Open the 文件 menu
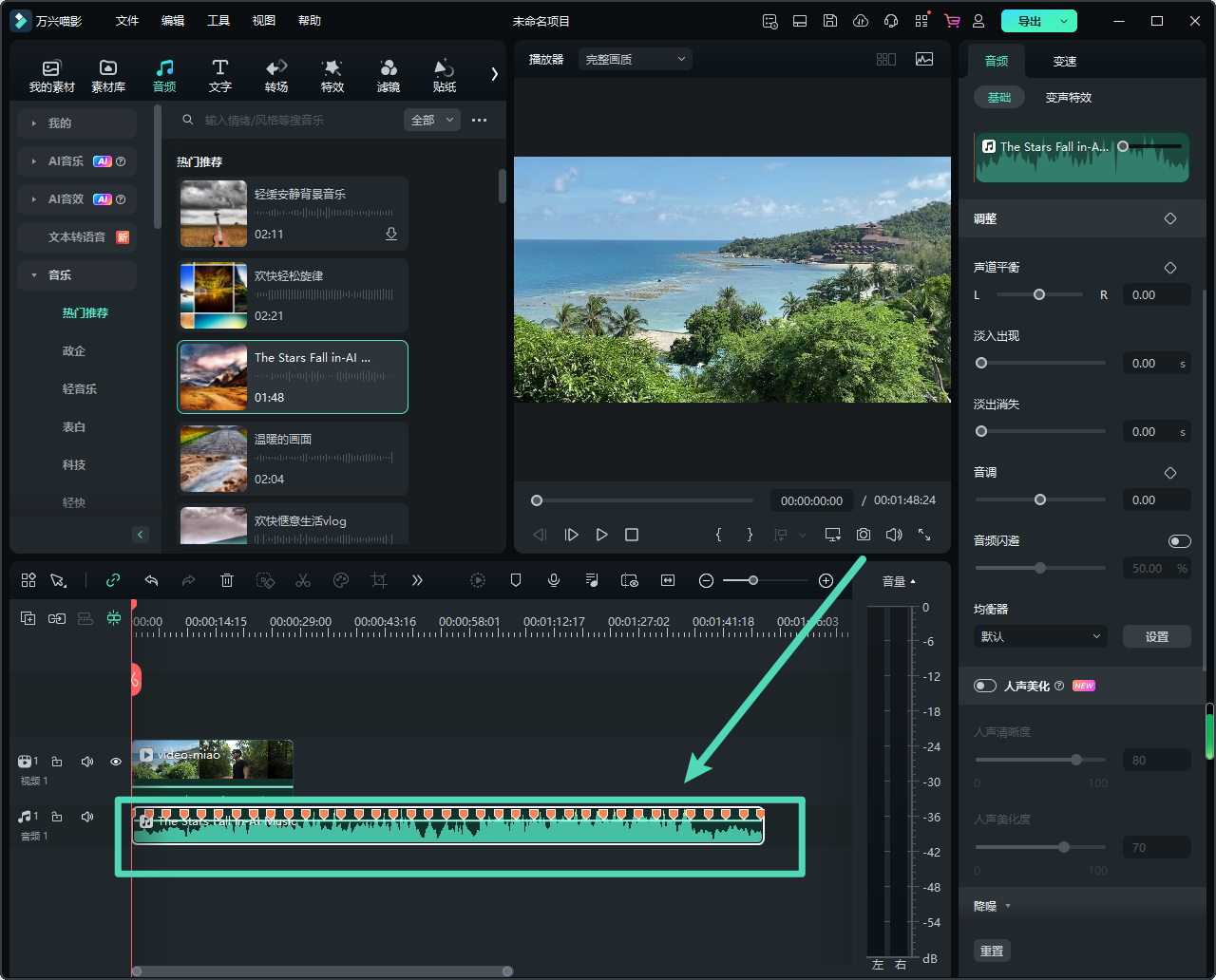The width and height of the screenshot is (1216, 980). coord(127,21)
